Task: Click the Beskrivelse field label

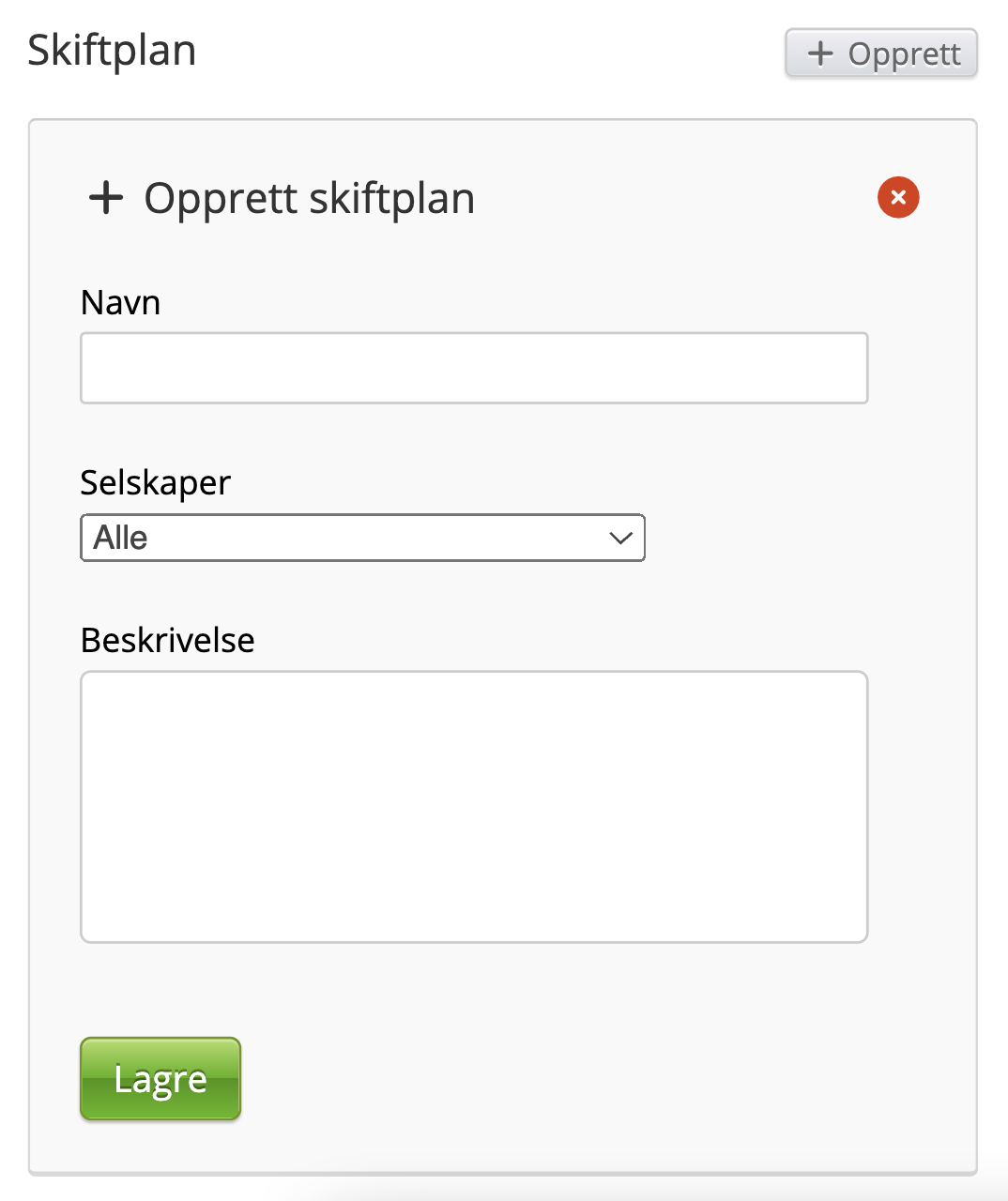Action: 168,640
